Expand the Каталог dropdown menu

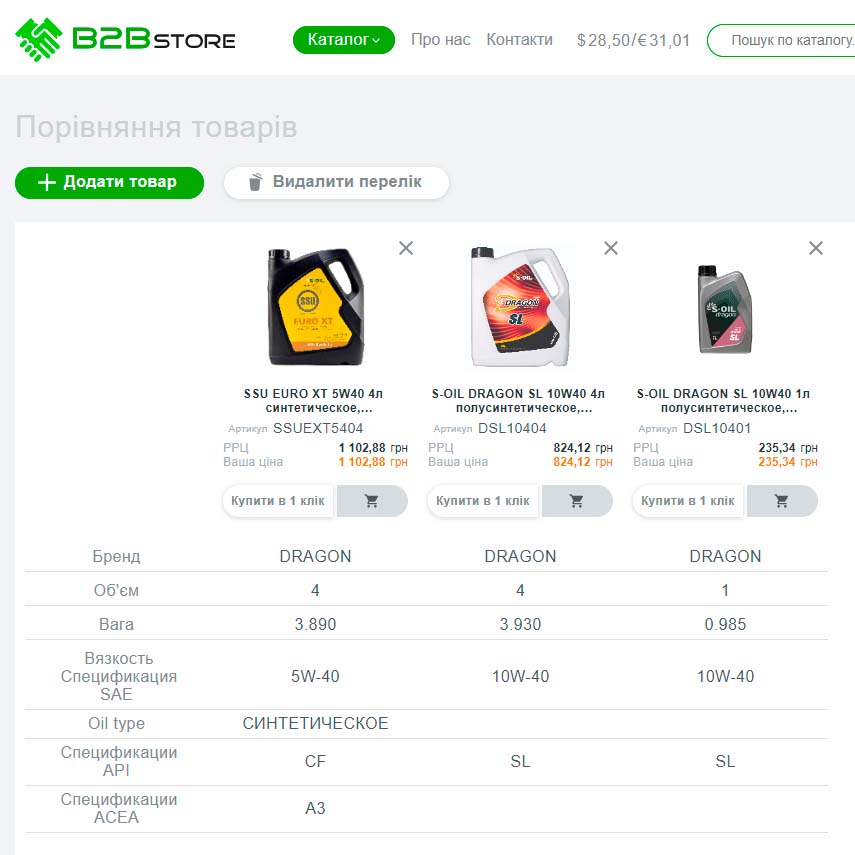pyautogui.click(x=343, y=40)
